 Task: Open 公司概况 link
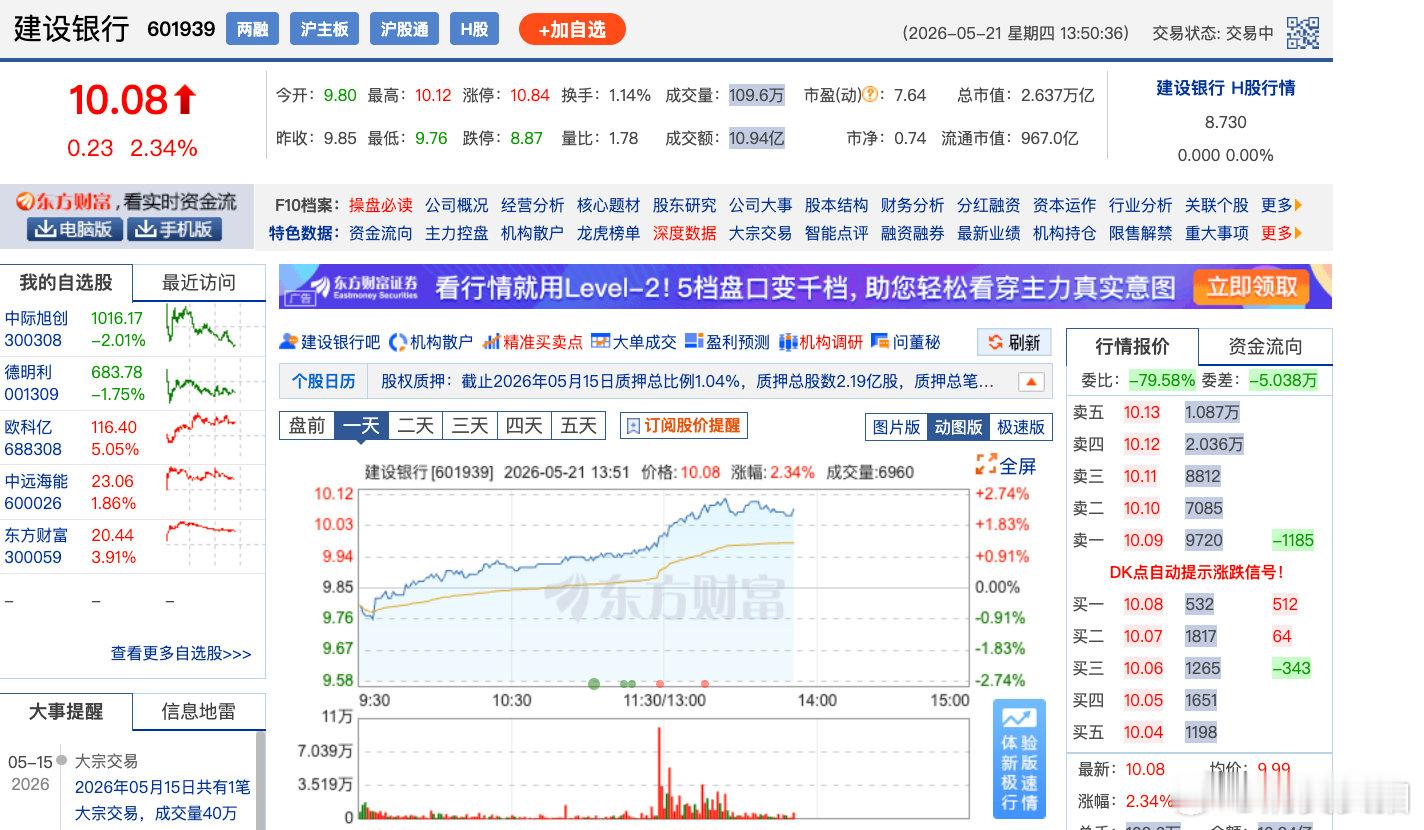pos(456,205)
